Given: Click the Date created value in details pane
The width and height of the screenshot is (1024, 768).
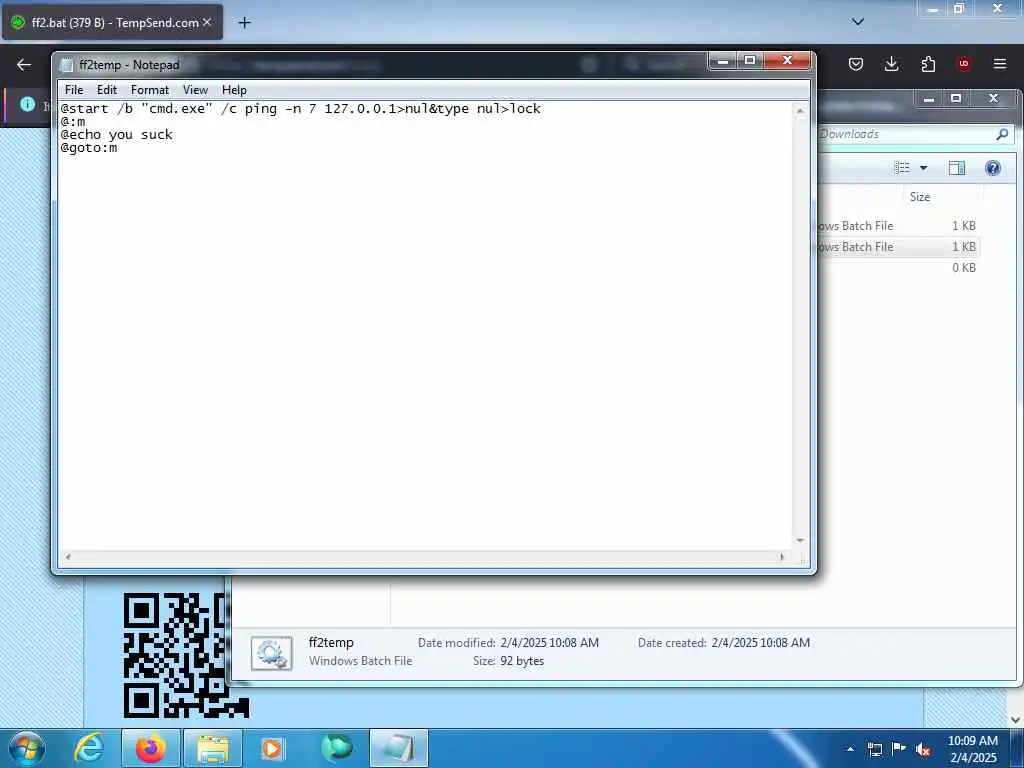Looking at the screenshot, I should [x=760, y=643].
